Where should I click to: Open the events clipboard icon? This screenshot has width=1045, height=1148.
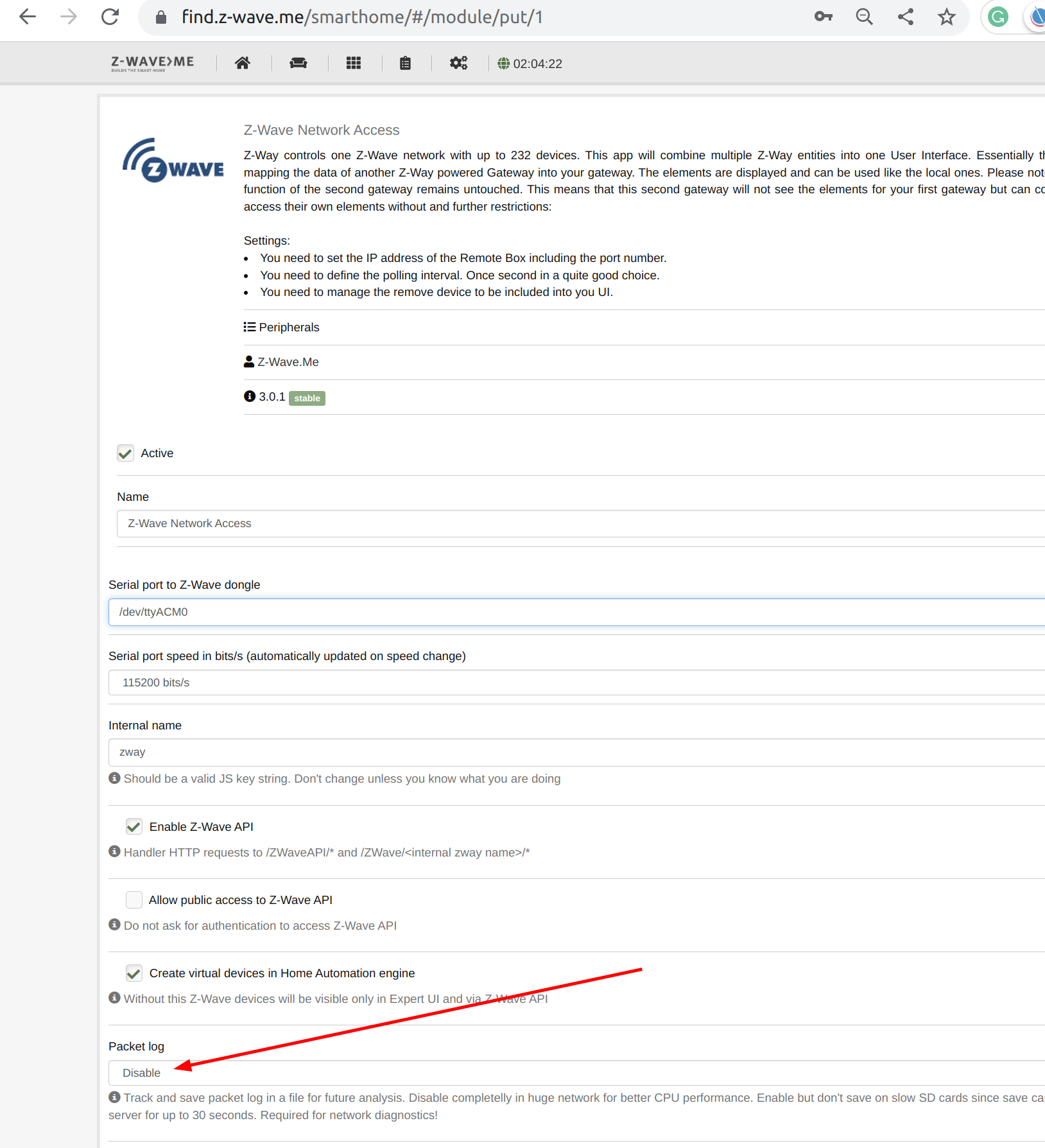(405, 63)
